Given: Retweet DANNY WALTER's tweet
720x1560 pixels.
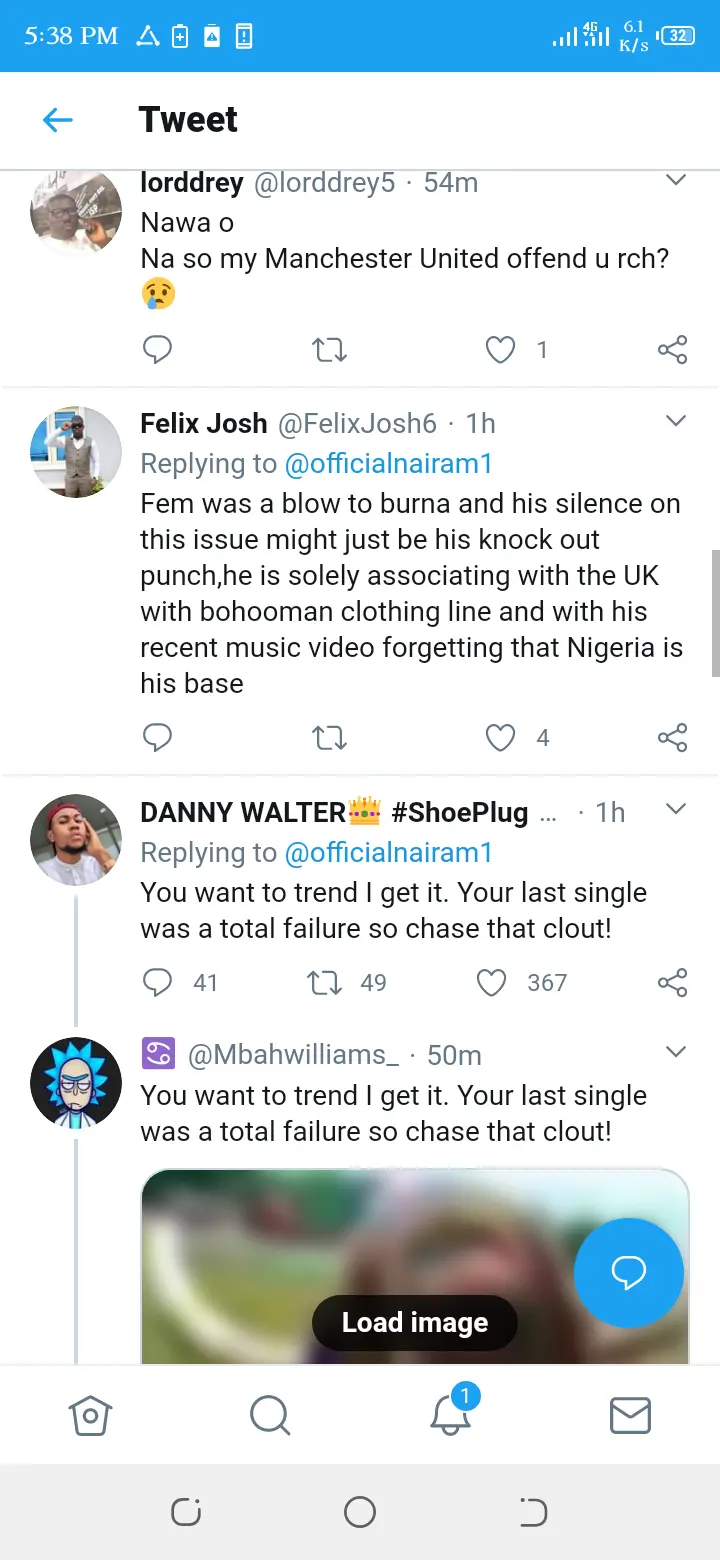Looking at the screenshot, I should click(325, 983).
